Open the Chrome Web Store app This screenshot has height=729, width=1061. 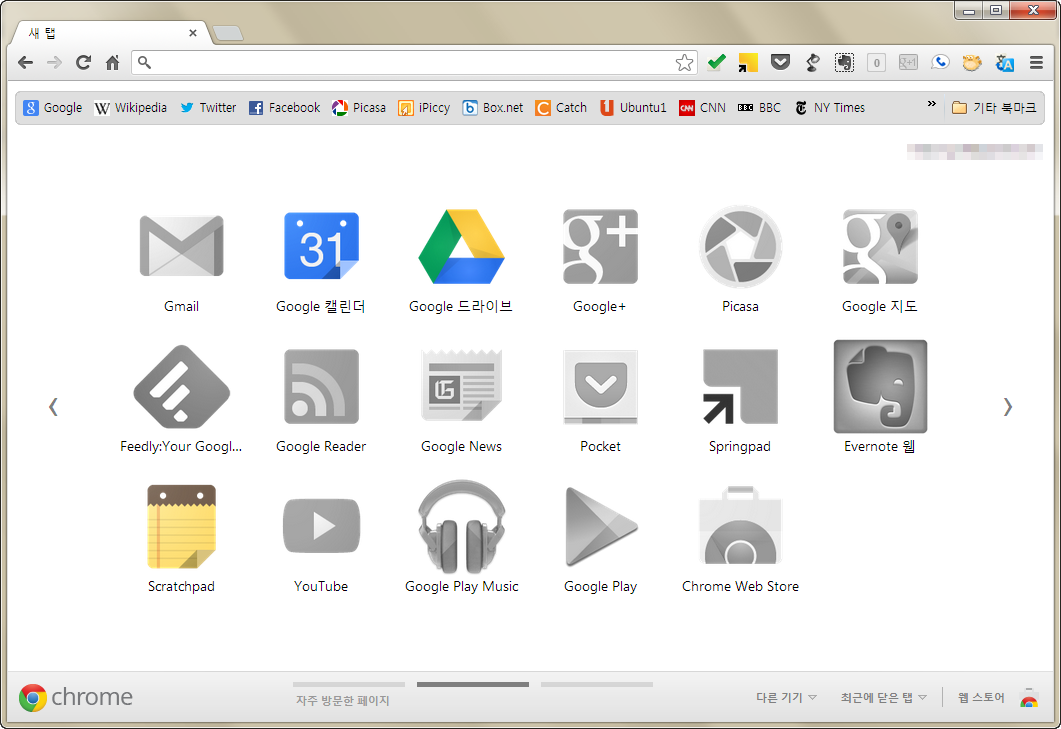(740, 525)
